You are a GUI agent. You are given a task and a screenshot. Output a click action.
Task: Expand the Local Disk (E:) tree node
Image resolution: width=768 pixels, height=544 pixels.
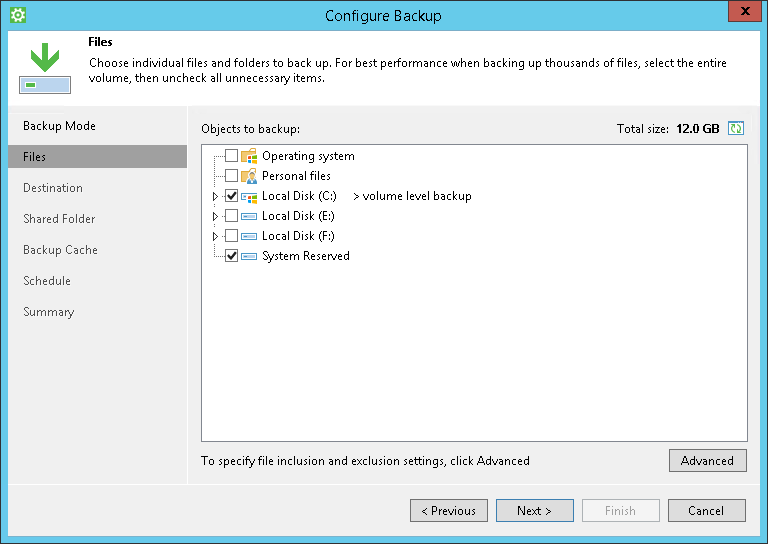click(x=215, y=216)
